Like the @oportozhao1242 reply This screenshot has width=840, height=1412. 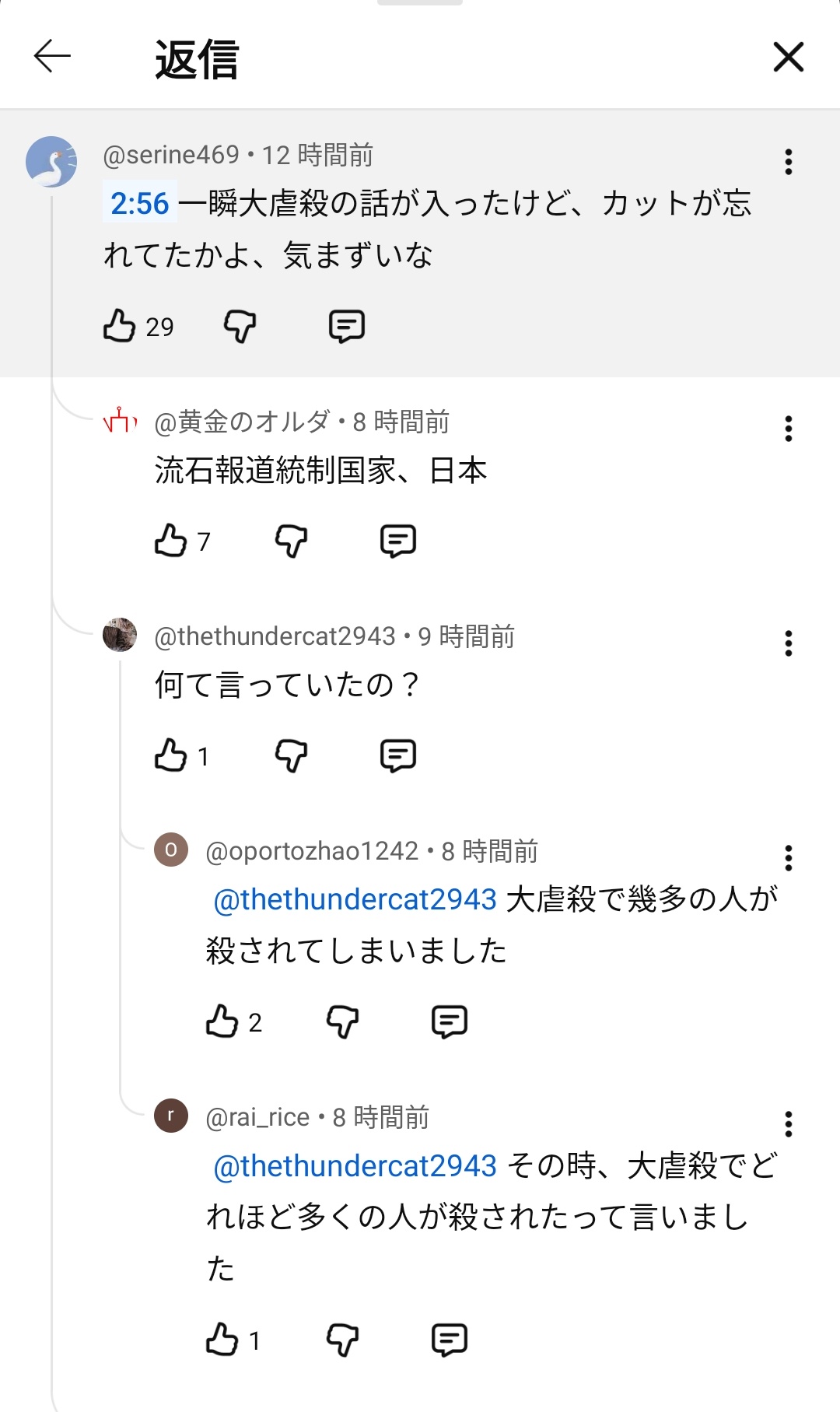(x=222, y=1021)
